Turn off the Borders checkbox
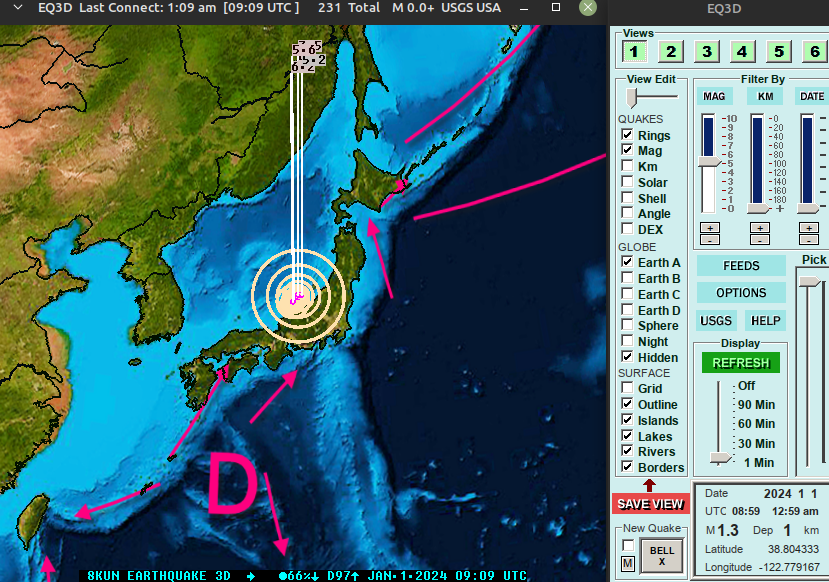The height and width of the screenshot is (582, 829). [627, 467]
